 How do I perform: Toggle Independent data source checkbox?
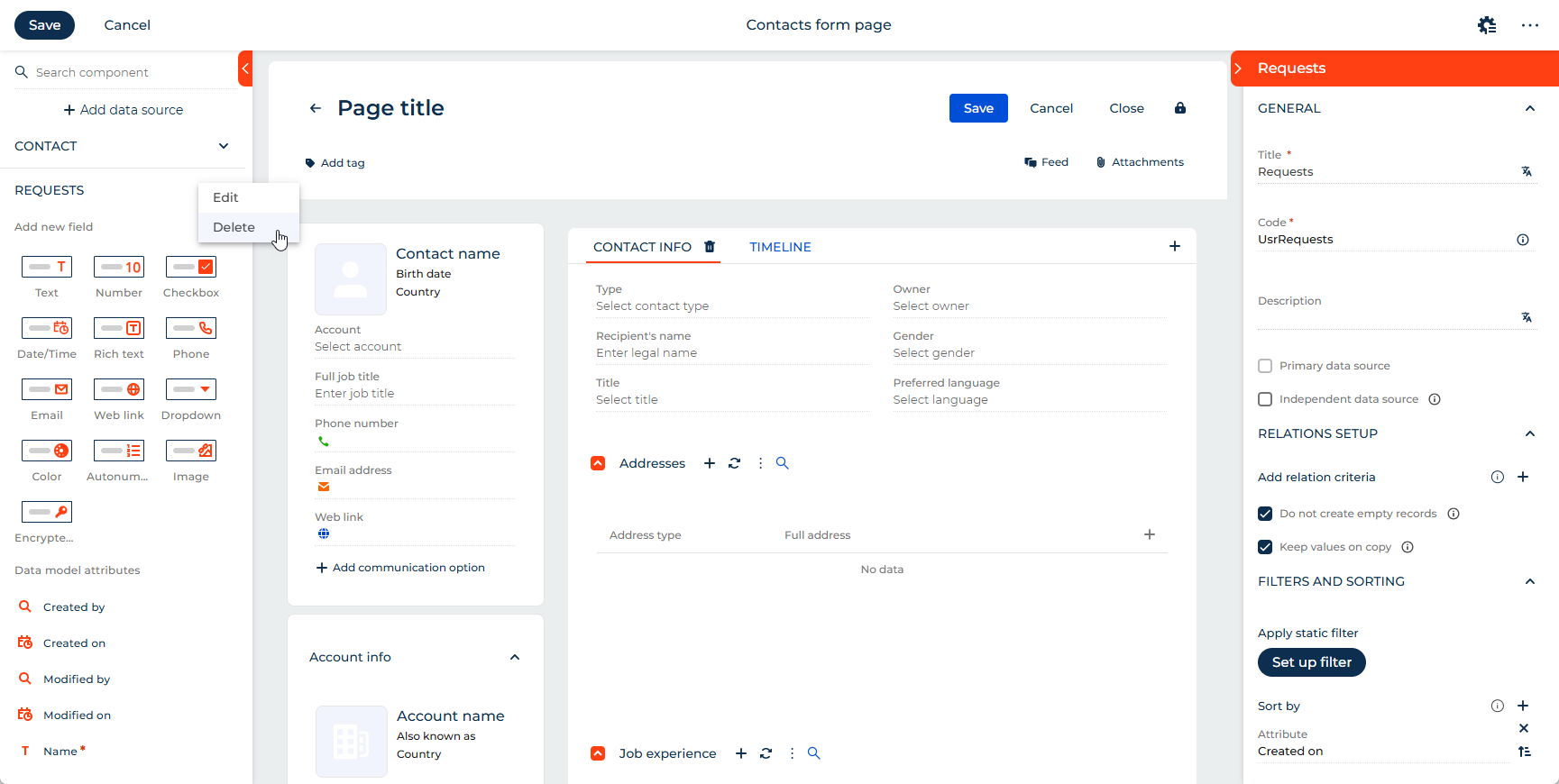point(1265,399)
